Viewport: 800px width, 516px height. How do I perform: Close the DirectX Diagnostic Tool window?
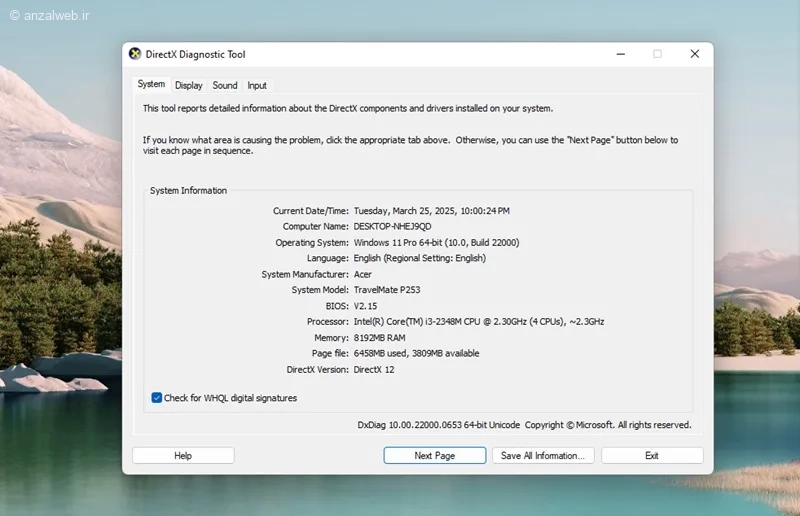[694, 54]
